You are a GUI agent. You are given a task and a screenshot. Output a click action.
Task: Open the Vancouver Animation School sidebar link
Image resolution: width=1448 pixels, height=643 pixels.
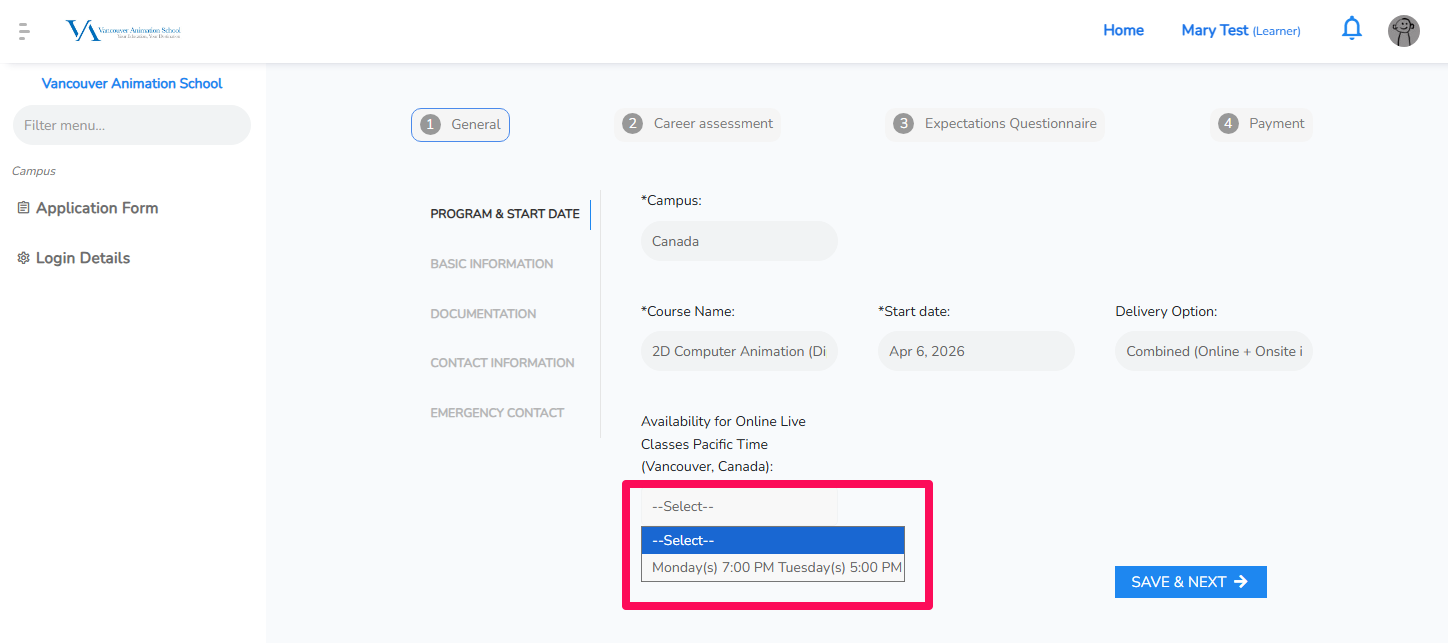132,84
